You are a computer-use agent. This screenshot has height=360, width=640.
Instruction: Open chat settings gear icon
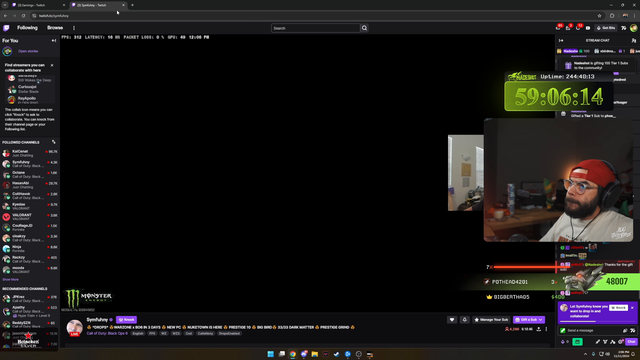click(x=621, y=342)
